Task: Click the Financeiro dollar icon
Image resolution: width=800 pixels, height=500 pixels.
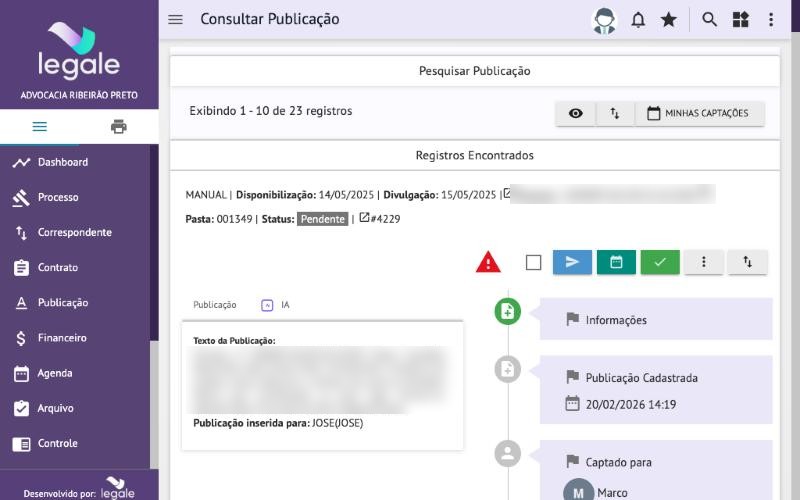Action: pyautogui.click(x=21, y=338)
